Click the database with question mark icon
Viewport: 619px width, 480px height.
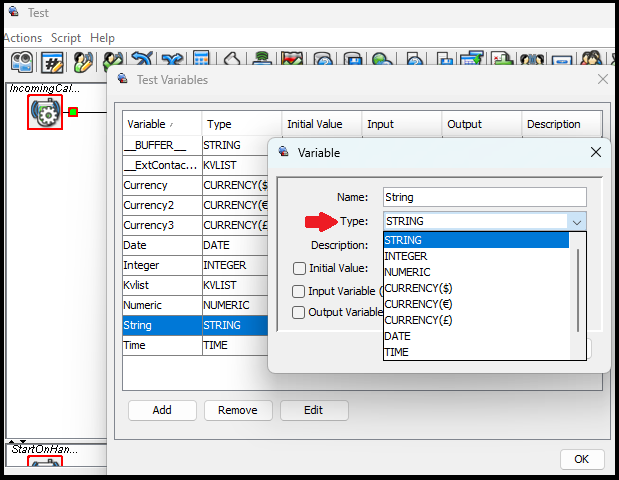323,59
